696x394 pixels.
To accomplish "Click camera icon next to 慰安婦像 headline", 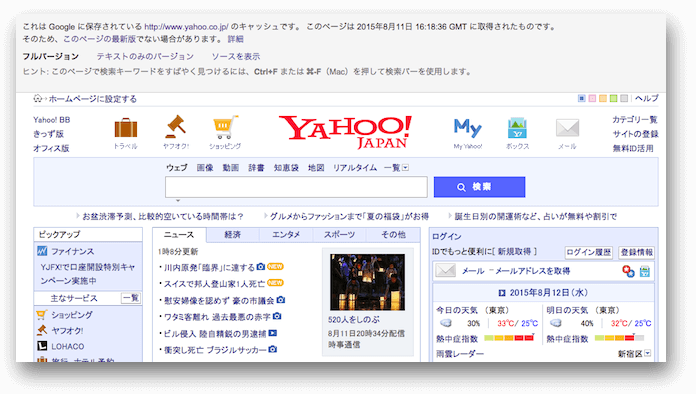I will coord(280,300).
